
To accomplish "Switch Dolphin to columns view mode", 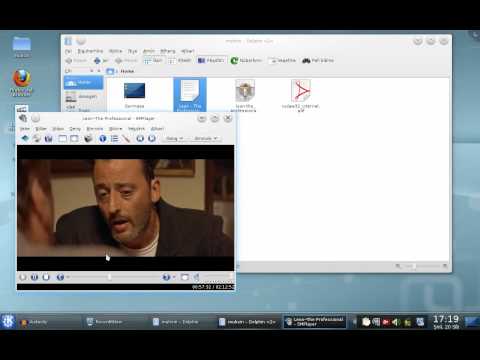I will tap(211, 60).
